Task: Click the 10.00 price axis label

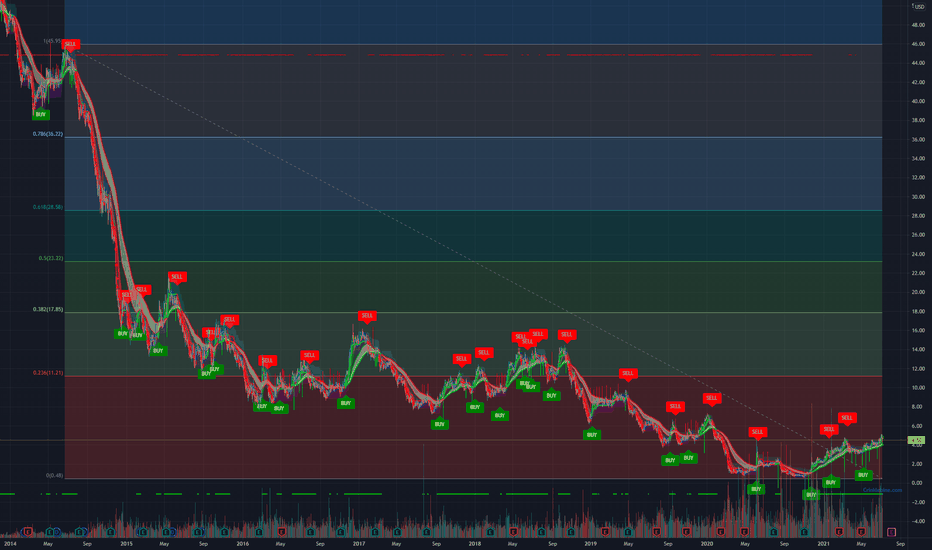Action: coord(918,388)
